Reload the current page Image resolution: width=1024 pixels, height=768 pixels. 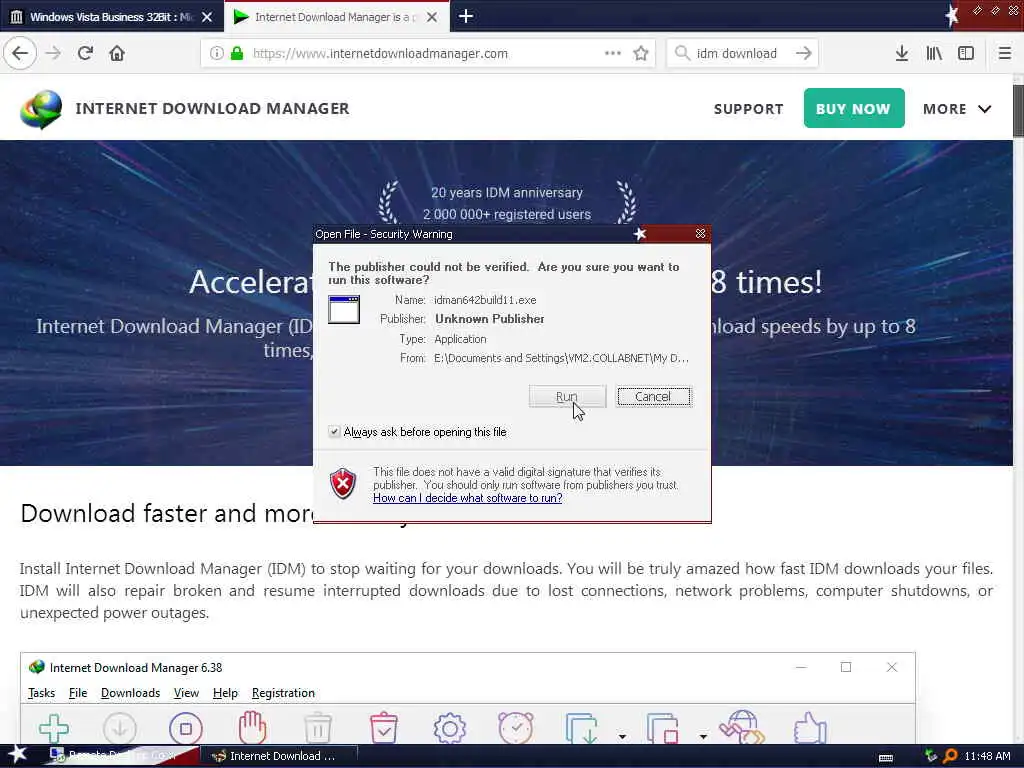[x=86, y=54]
